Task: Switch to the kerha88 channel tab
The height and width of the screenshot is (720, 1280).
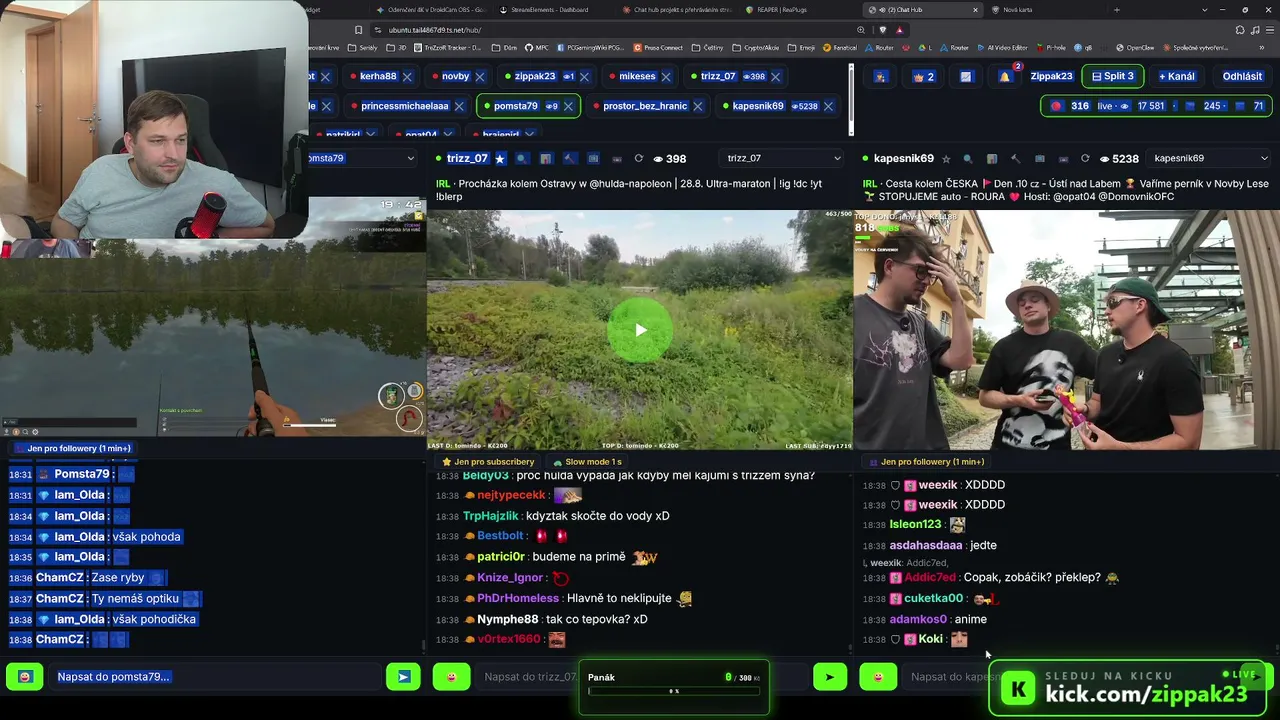Action: pyautogui.click(x=378, y=76)
